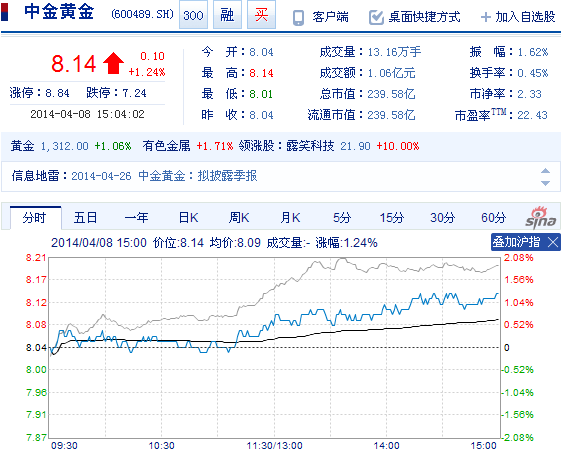Screen dimensions: 561x451
Task: Toggle the 叠加沪指 overlay button
Action: [x=517, y=242]
